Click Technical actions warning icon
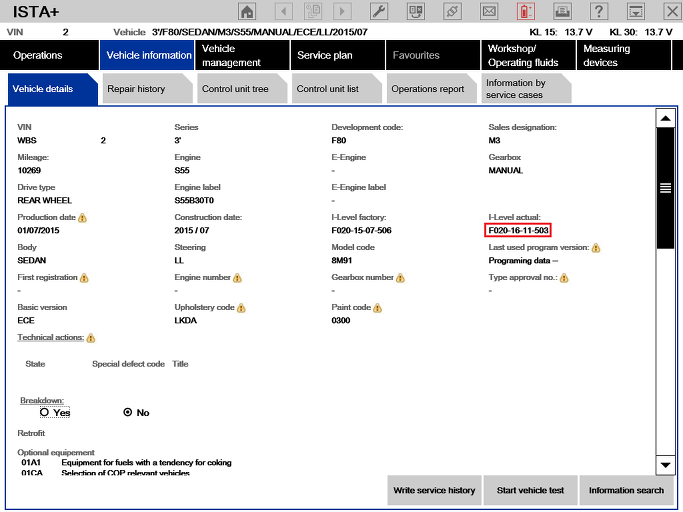683x512 pixels. [x=91, y=338]
